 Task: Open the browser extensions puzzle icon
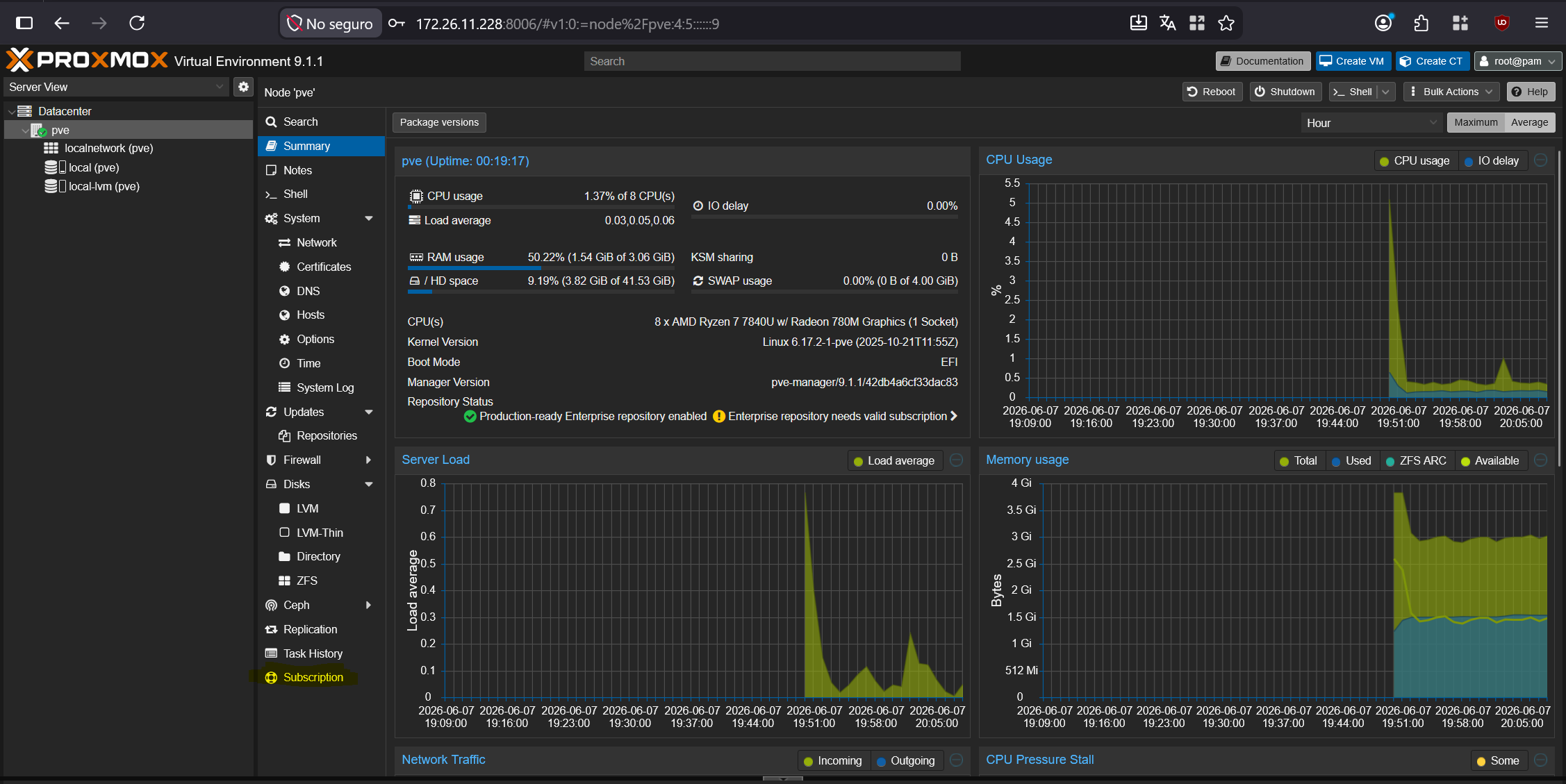[x=1421, y=23]
